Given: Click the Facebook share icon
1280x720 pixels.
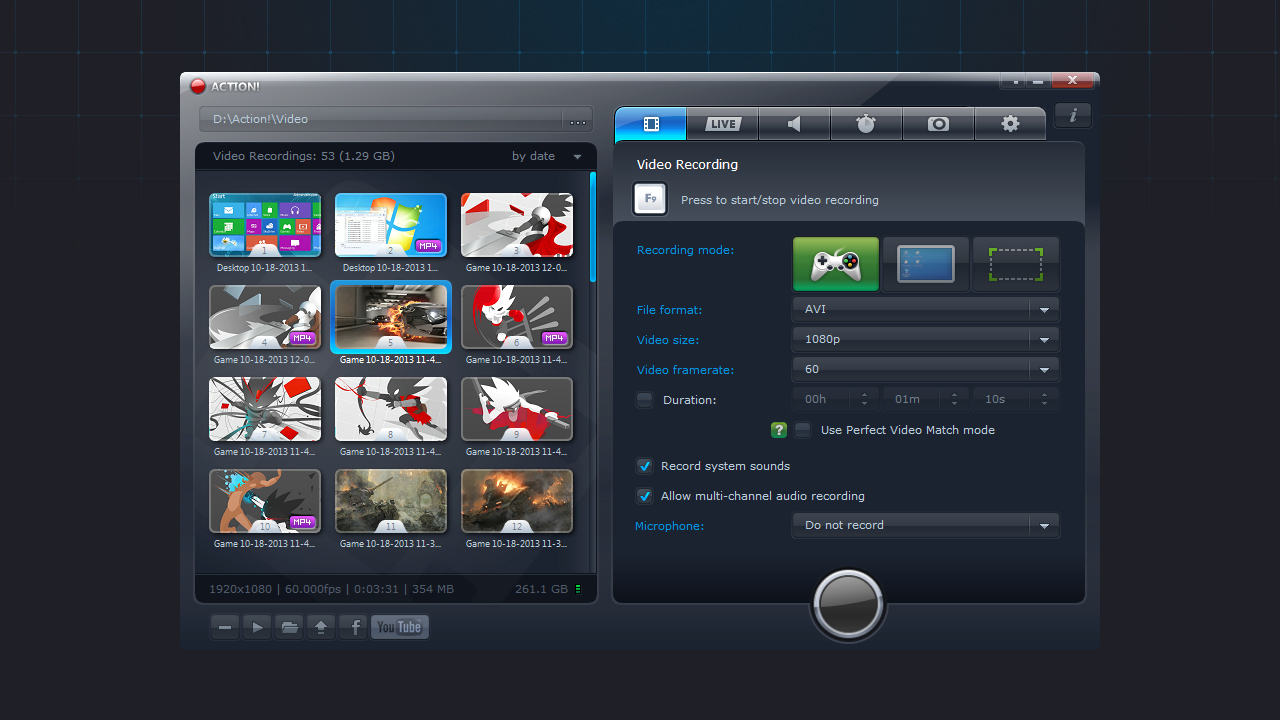Looking at the screenshot, I should click(x=352, y=627).
